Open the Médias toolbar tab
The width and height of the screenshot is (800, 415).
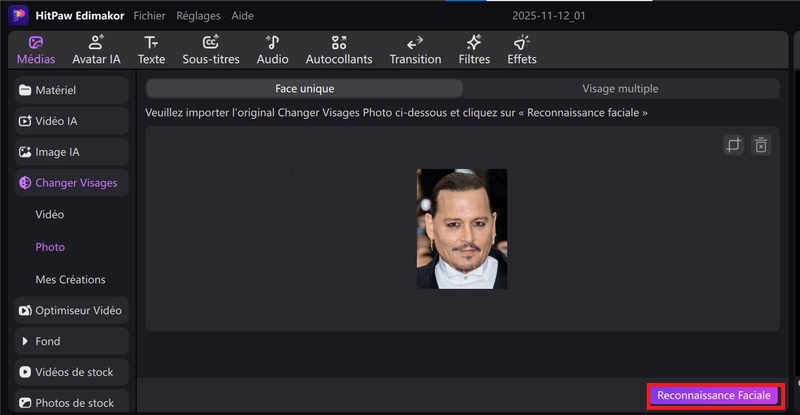pyautogui.click(x=36, y=50)
